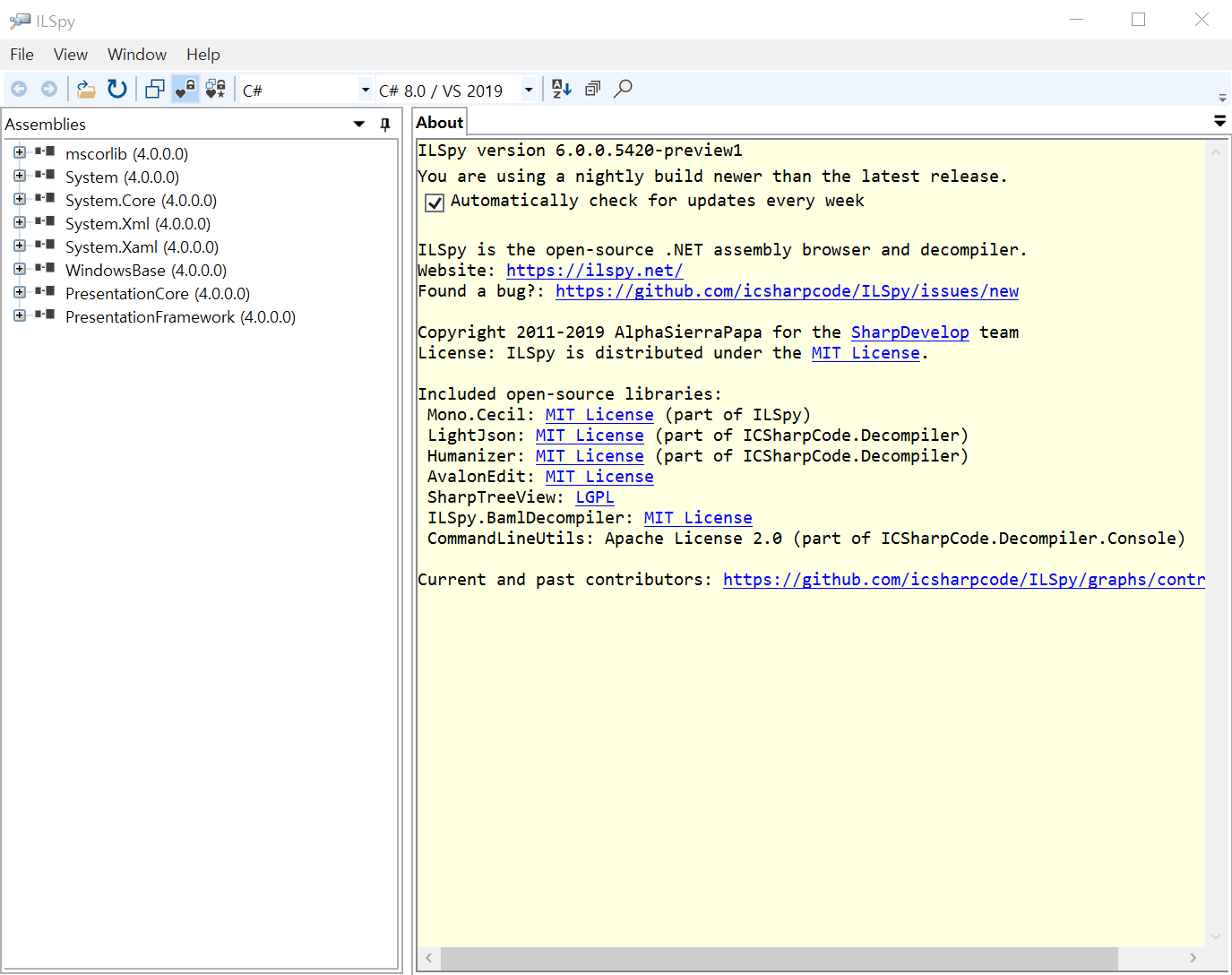Select System.Core (4.0.0.0) in the tree
This screenshot has width=1232, height=975.
click(141, 201)
